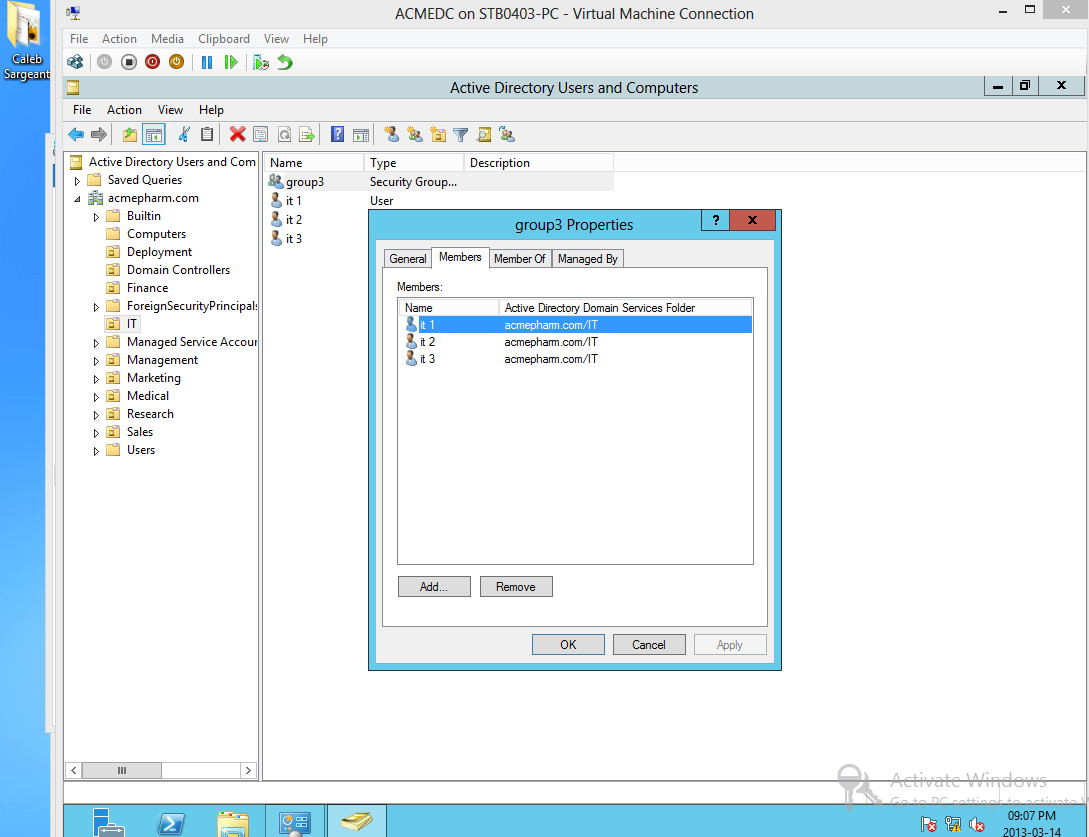
Task: Click the Show/Hide action pane icon
Action: 361,134
